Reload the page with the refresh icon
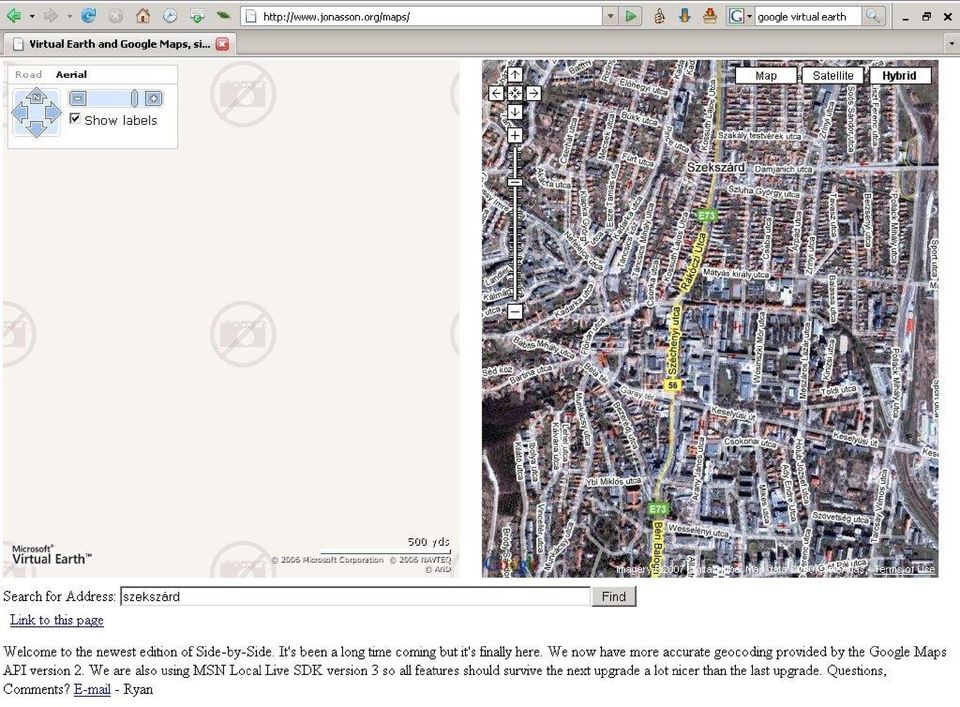Viewport: 960px width, 707px height. 88,16
